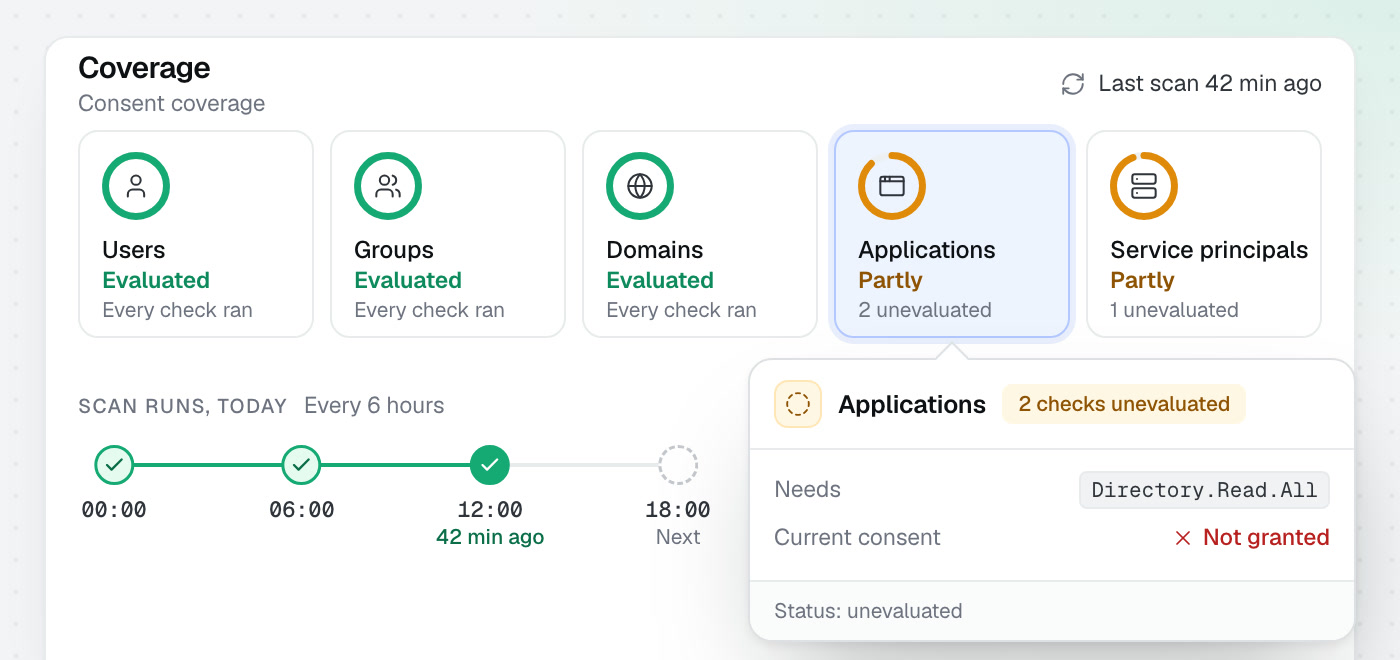Click the 'Evaluated' status under Groups
1400x660 pixels.
[x=408, y=281]
